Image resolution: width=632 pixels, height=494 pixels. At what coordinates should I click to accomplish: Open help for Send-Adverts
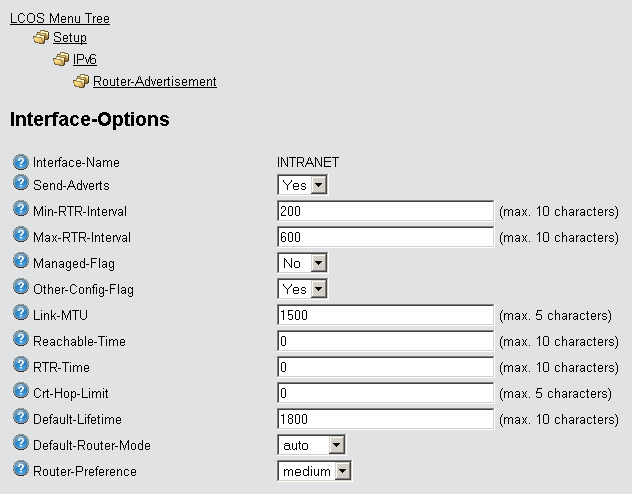click(x=20, y=184)
